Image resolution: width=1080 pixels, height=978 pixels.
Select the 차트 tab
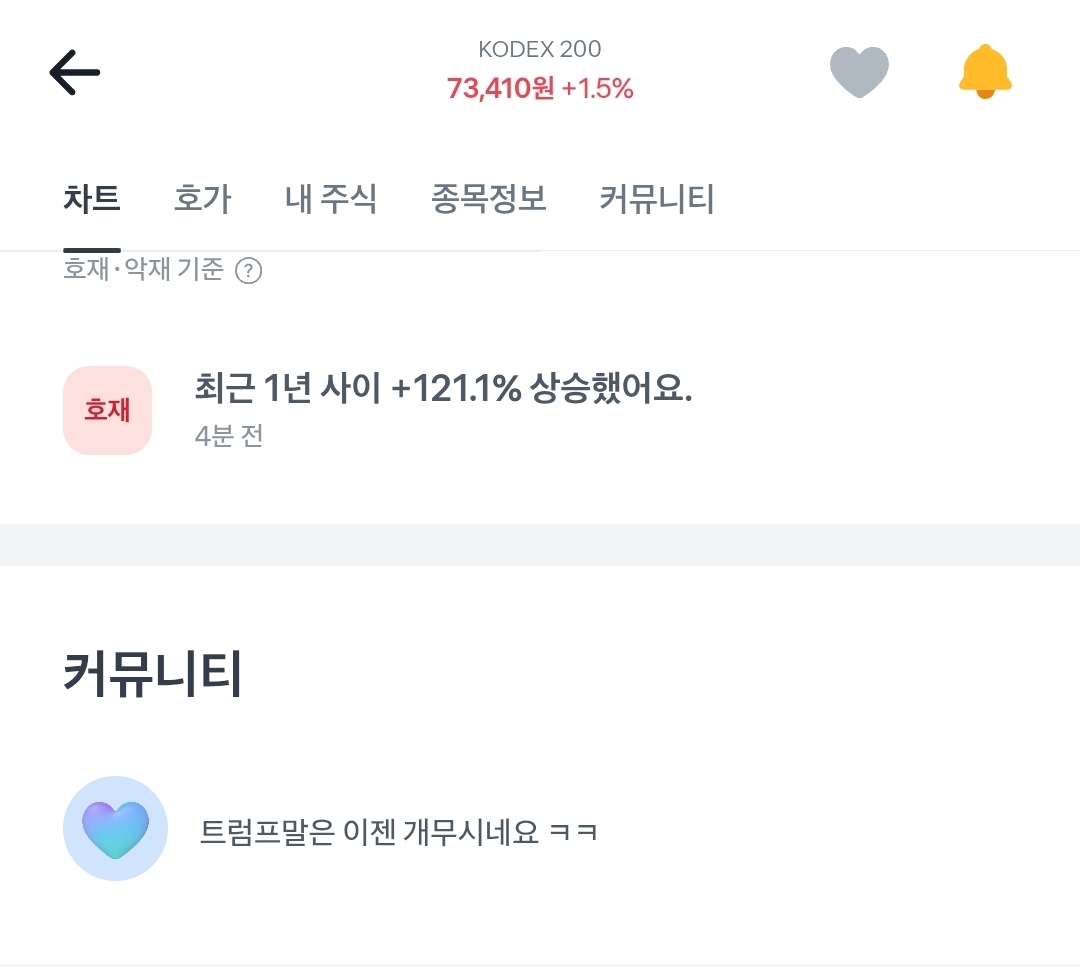(x=92, y=200)
